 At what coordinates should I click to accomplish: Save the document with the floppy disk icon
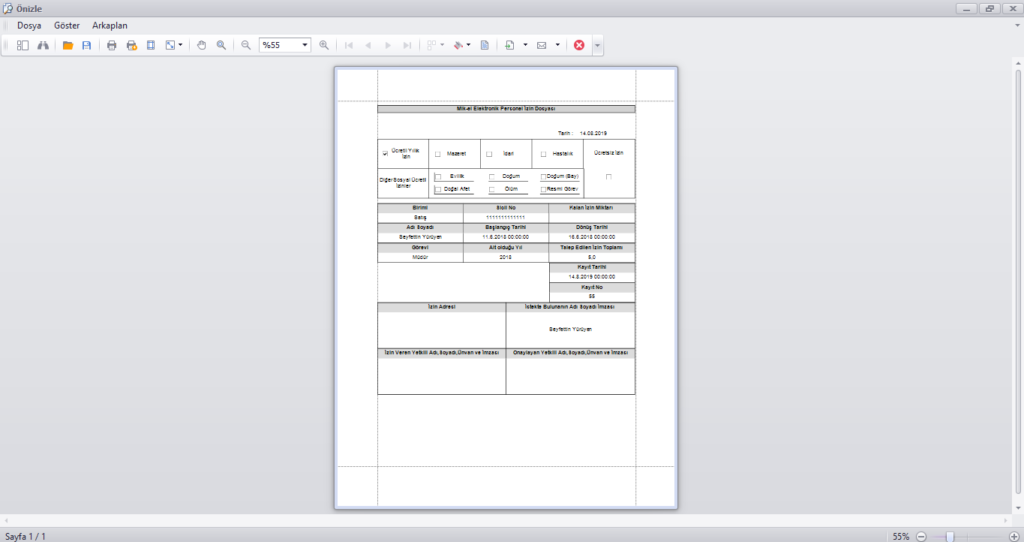tap(87, 45)
